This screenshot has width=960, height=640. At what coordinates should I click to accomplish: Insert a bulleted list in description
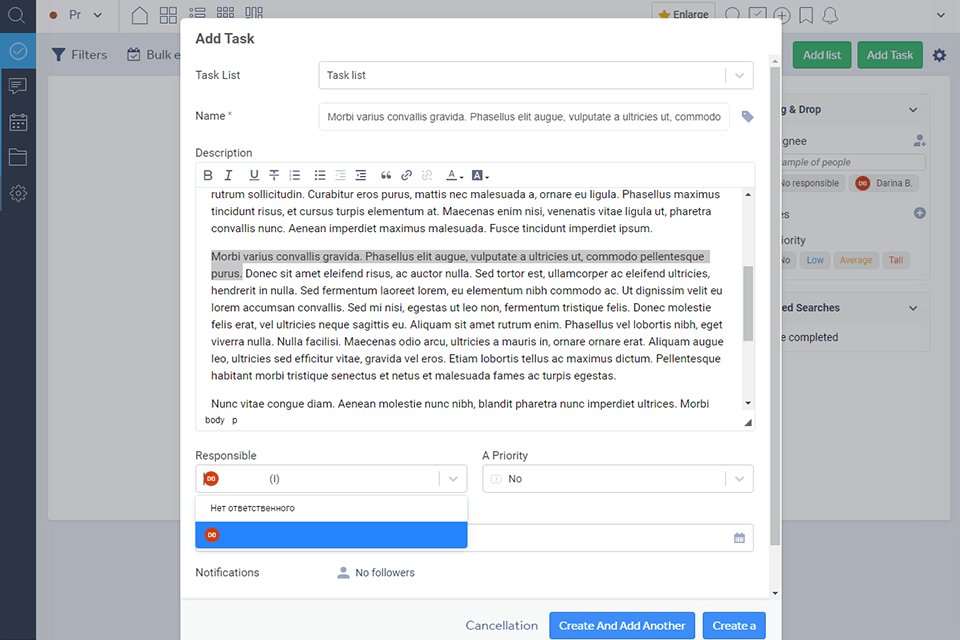(x=320, y=175)
